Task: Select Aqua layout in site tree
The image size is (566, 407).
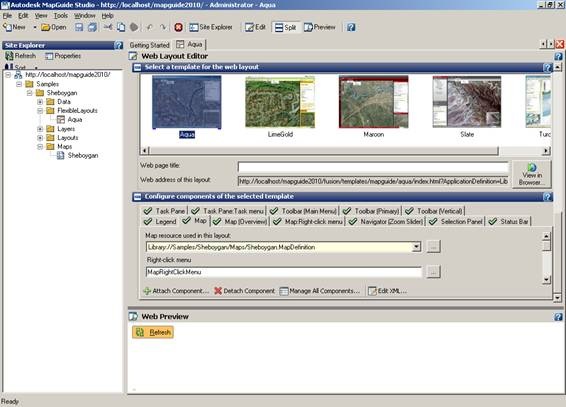Action: coord(75,119)
